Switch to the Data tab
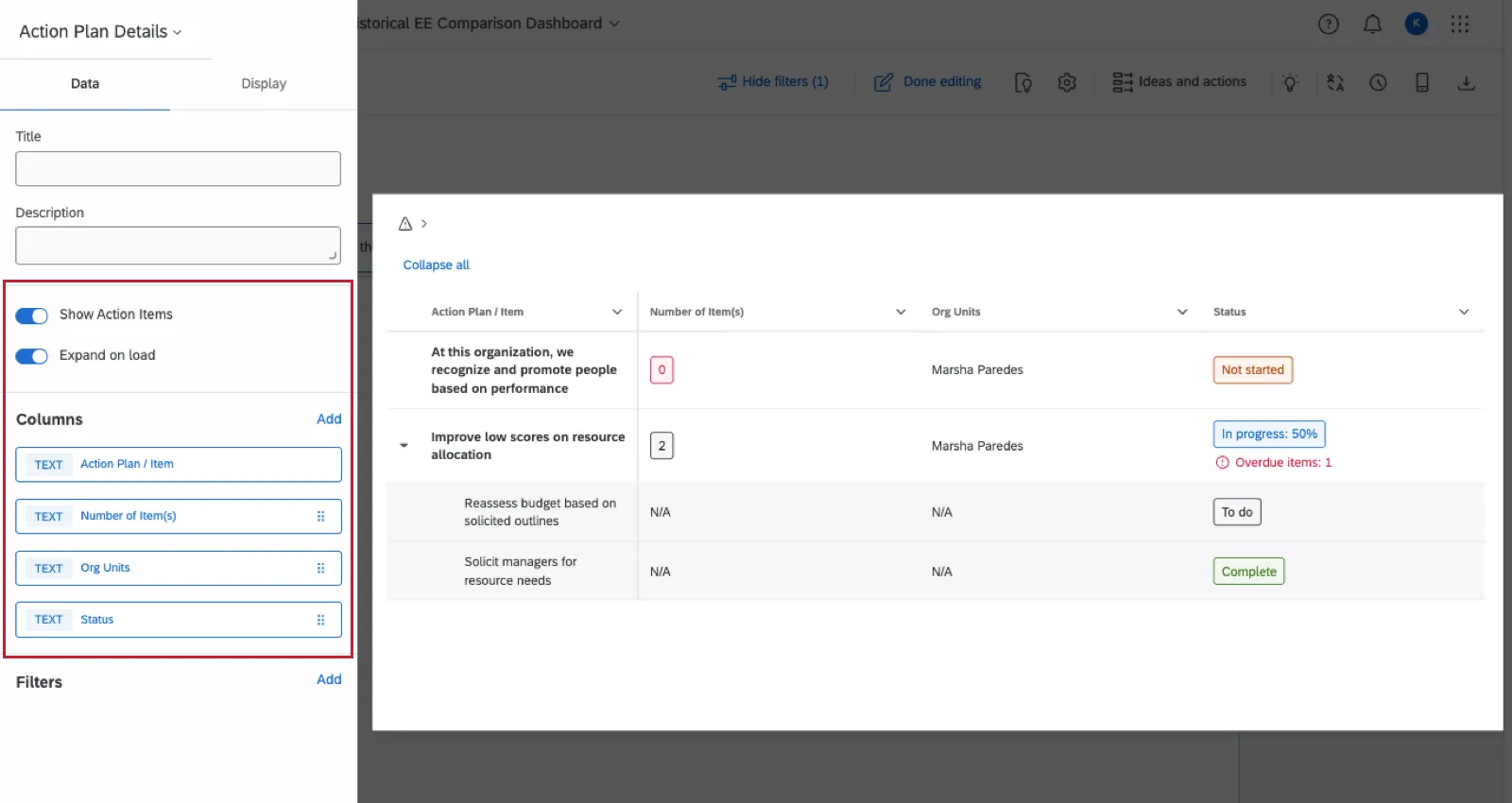 (85, 84)
